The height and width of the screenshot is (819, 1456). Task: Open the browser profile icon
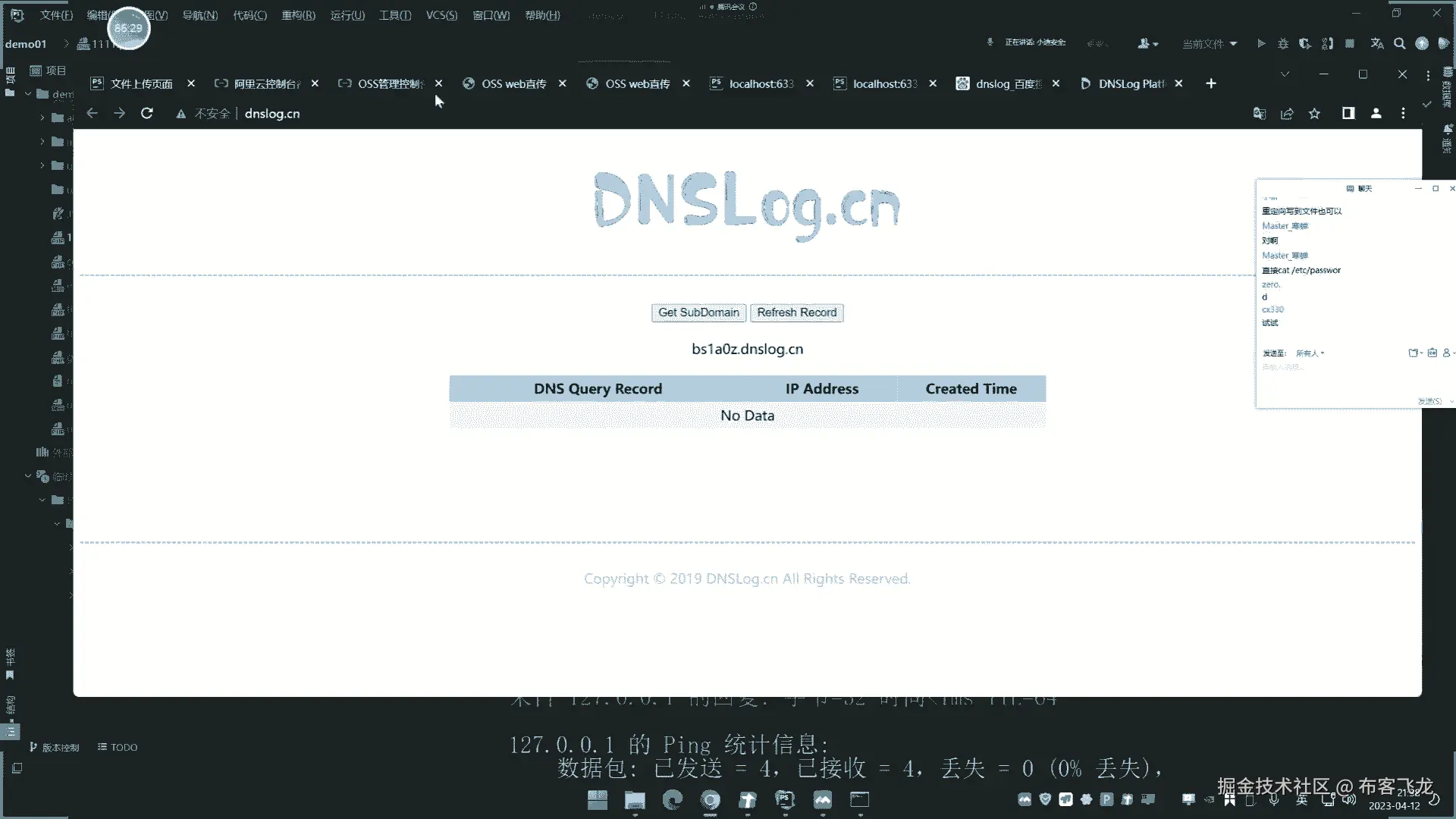point(1376,113)
